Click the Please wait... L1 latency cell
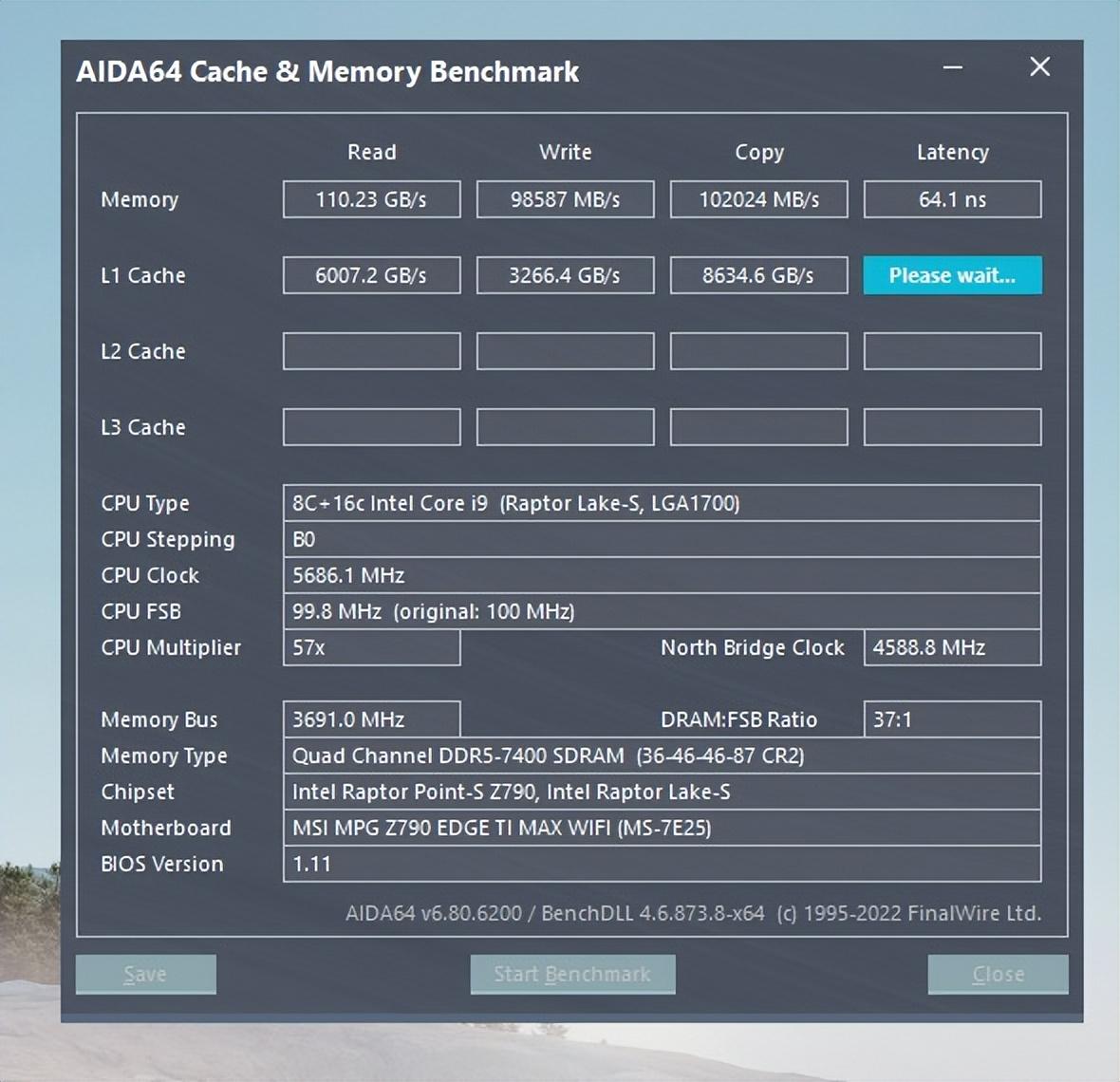 click(952, 275)
